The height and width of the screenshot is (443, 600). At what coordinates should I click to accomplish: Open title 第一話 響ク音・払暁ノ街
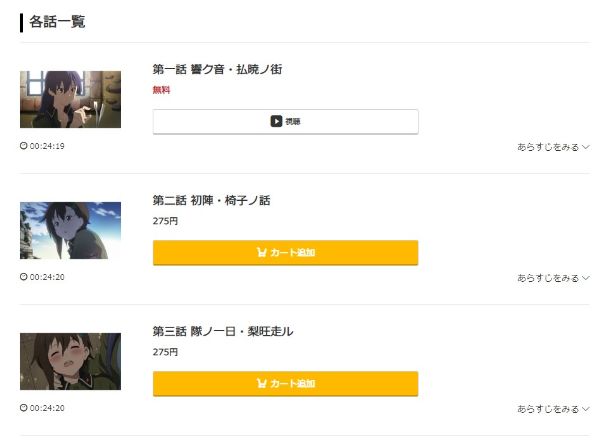click(217, 69)
